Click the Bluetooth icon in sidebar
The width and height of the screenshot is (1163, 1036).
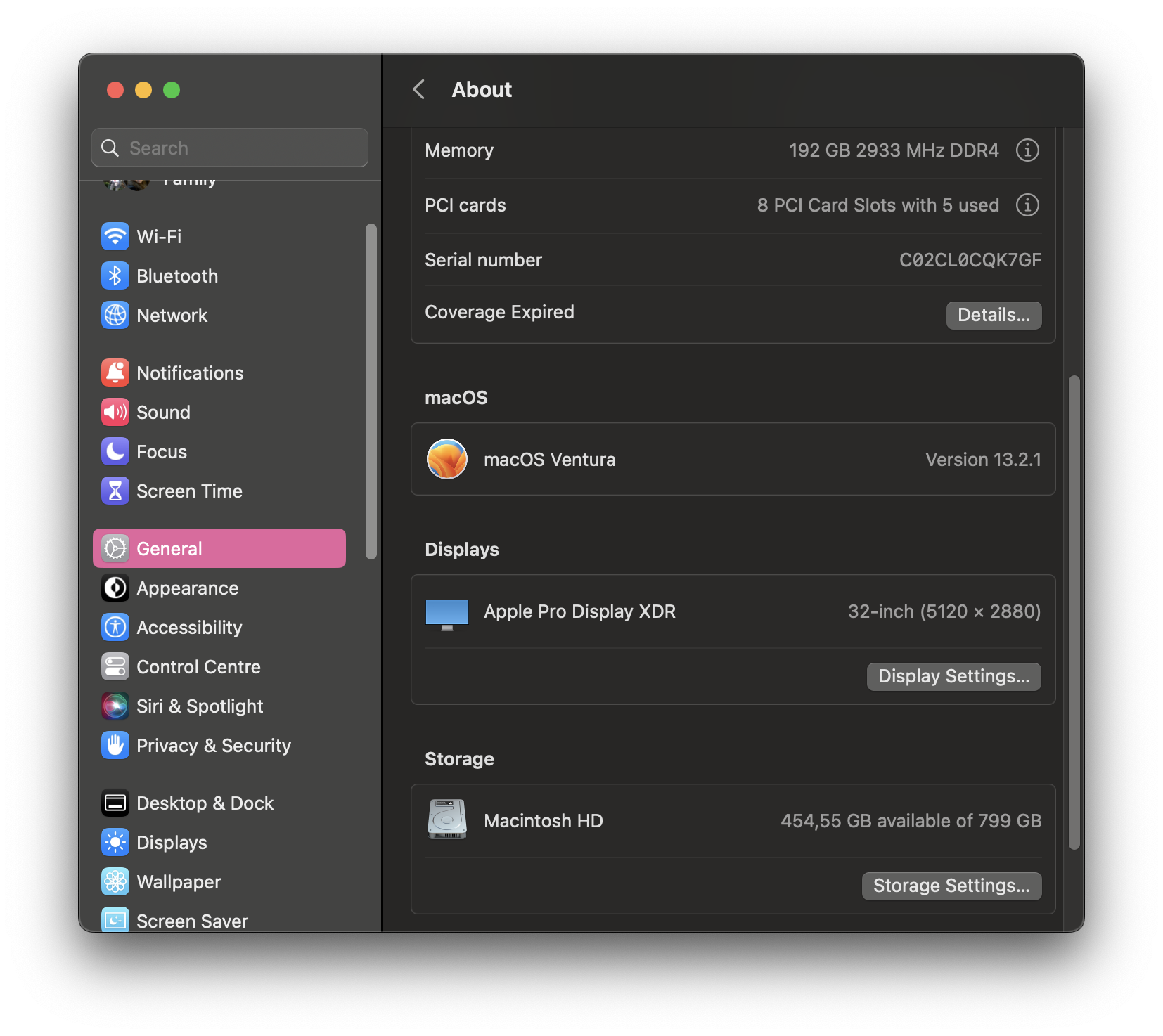coord(115,276)
